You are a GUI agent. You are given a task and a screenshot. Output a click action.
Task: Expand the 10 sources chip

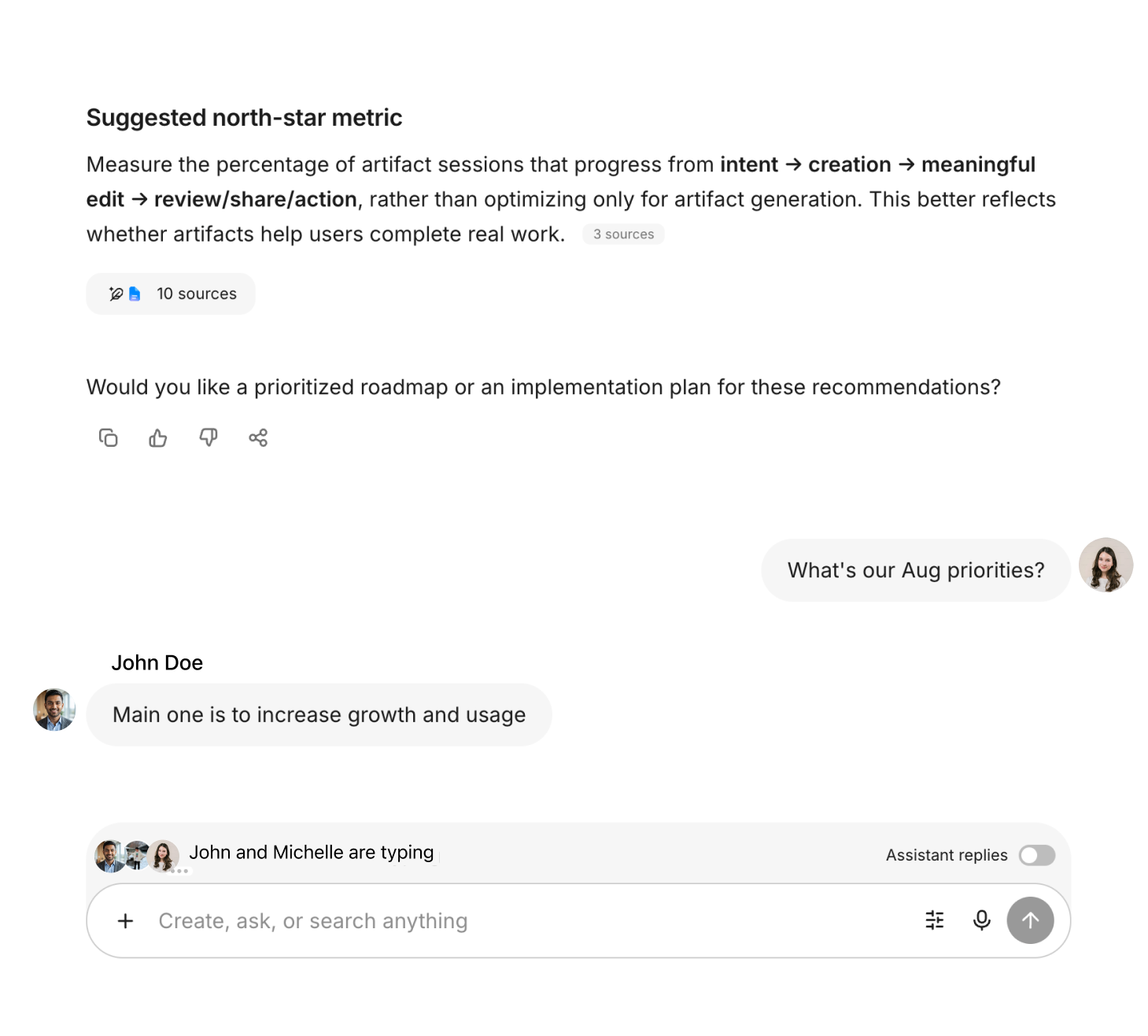(171, 293)
